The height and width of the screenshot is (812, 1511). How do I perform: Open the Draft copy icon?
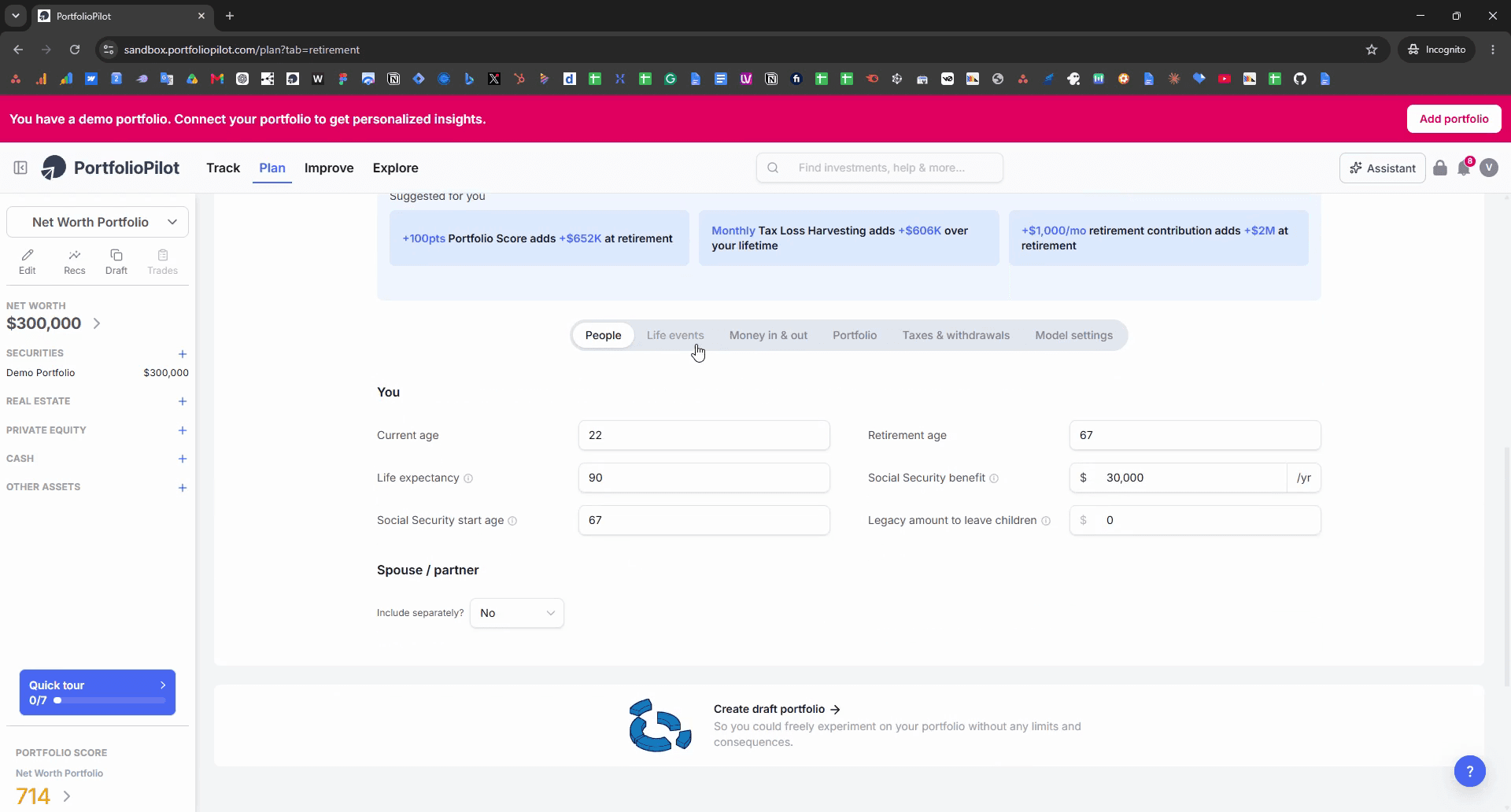point(116,261)
